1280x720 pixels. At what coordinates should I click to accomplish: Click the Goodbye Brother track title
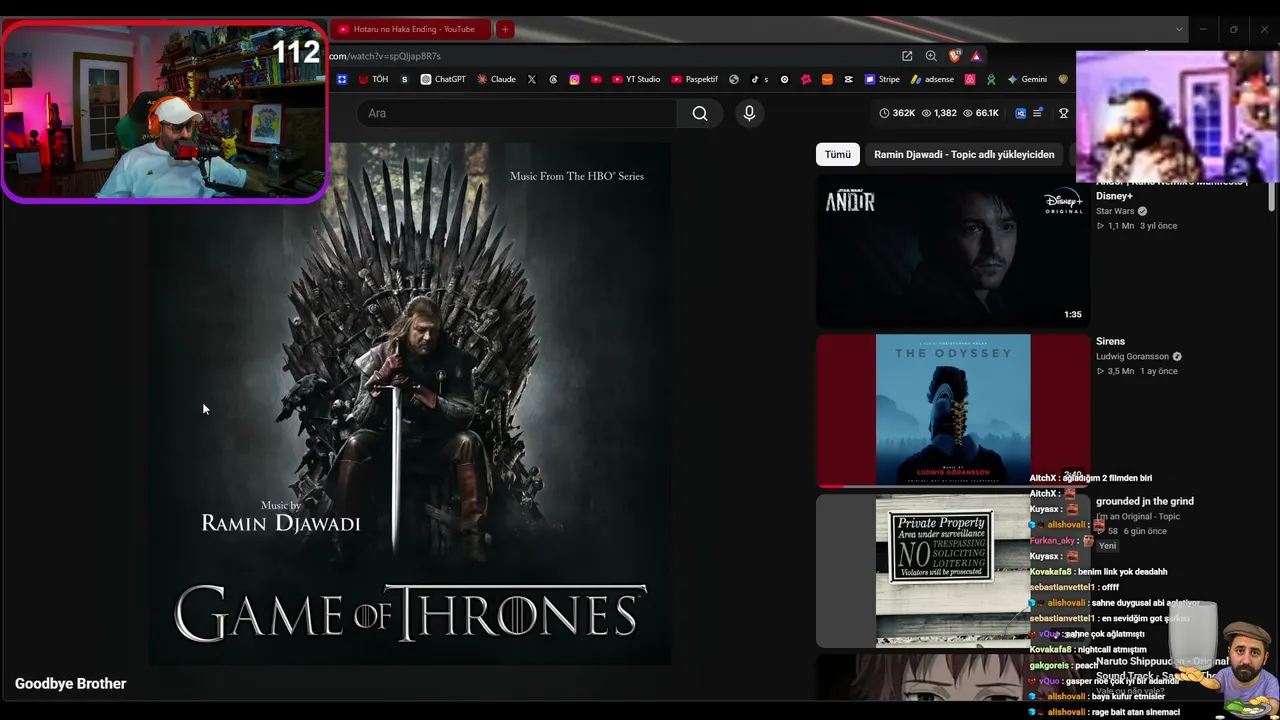[x=70, y=684]
